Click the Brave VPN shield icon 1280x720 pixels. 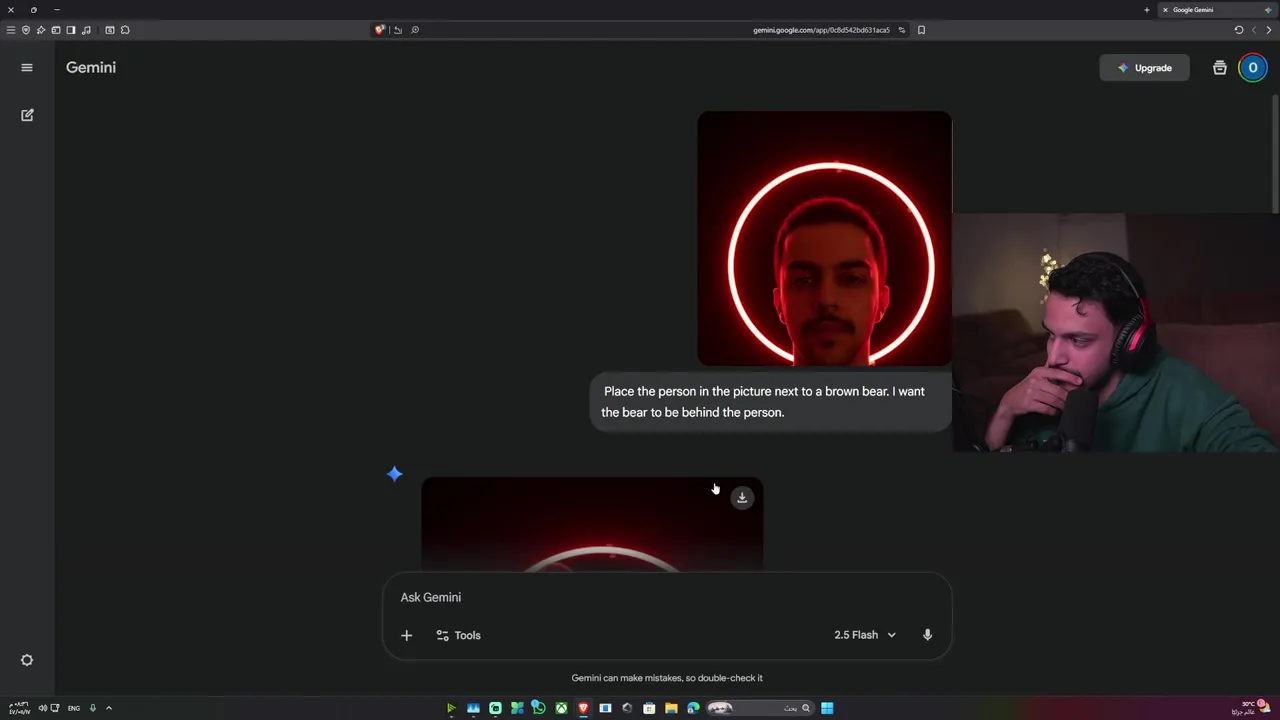click(26, 30)
